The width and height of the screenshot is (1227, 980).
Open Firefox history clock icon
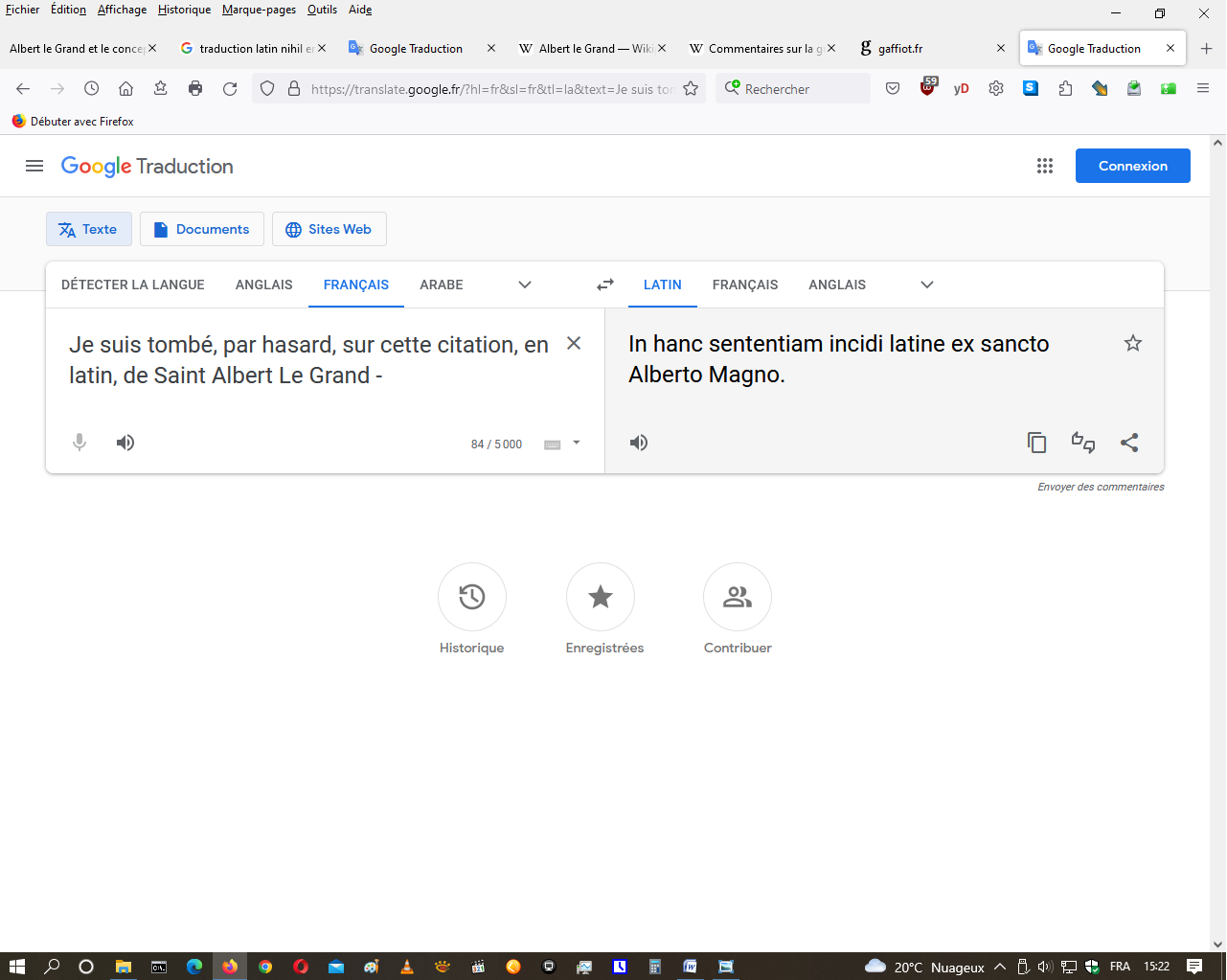[x=91, y=89]
